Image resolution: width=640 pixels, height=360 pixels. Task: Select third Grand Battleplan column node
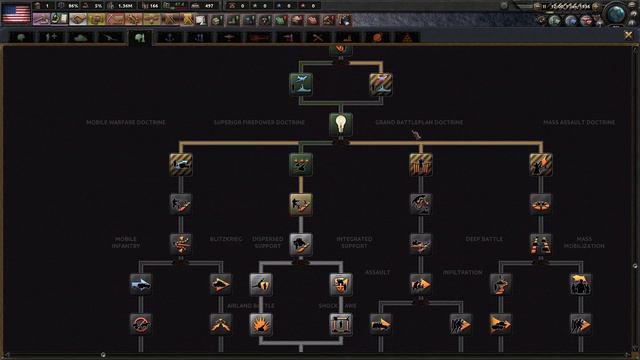click(421, 244)
